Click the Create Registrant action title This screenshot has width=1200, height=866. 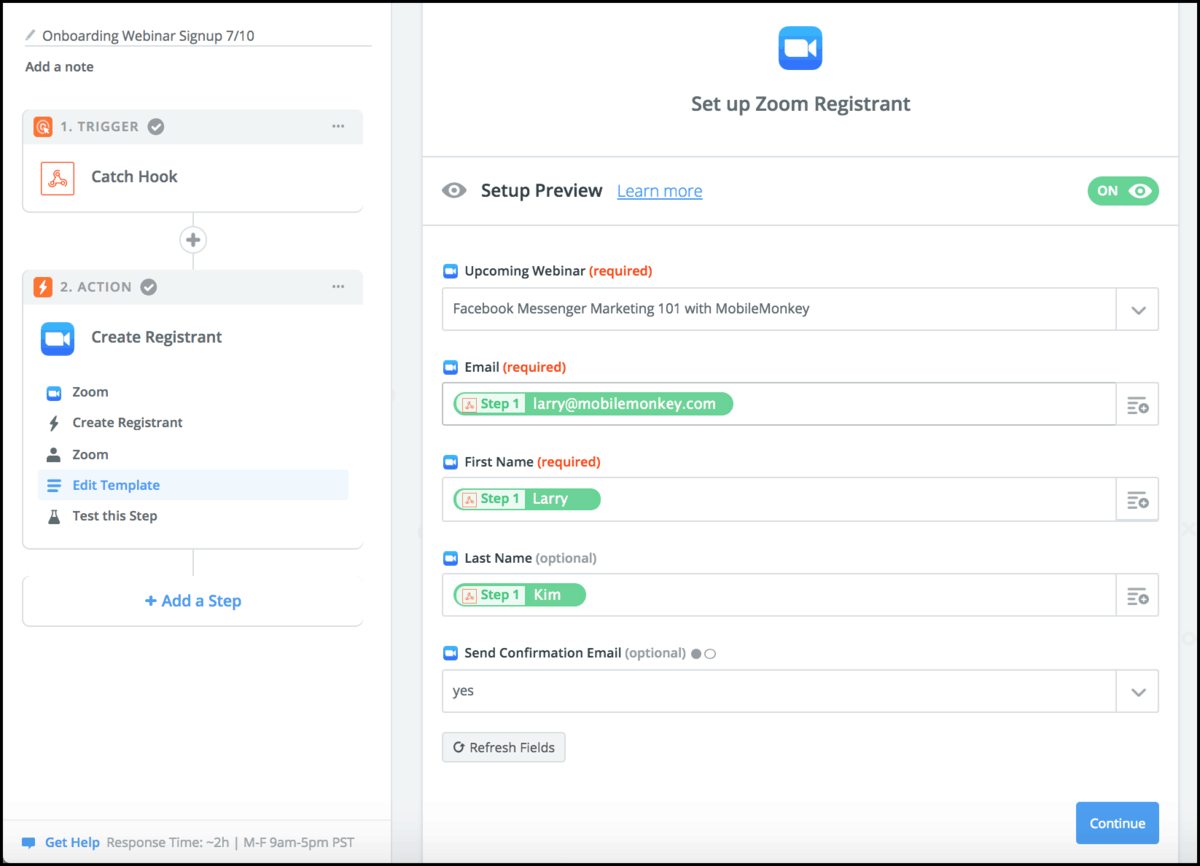pos(157,338)
